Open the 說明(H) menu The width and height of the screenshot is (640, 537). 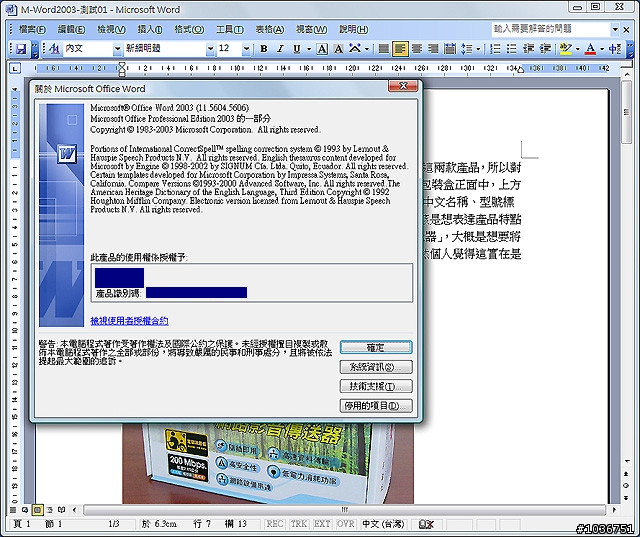tap(353, 30)
